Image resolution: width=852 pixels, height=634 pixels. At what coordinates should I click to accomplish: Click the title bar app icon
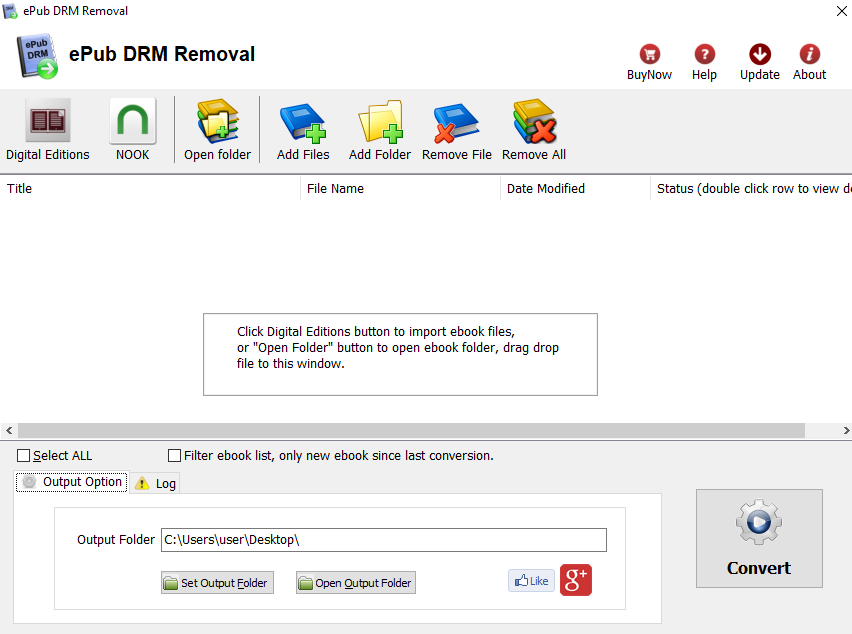tap(10, 10)
